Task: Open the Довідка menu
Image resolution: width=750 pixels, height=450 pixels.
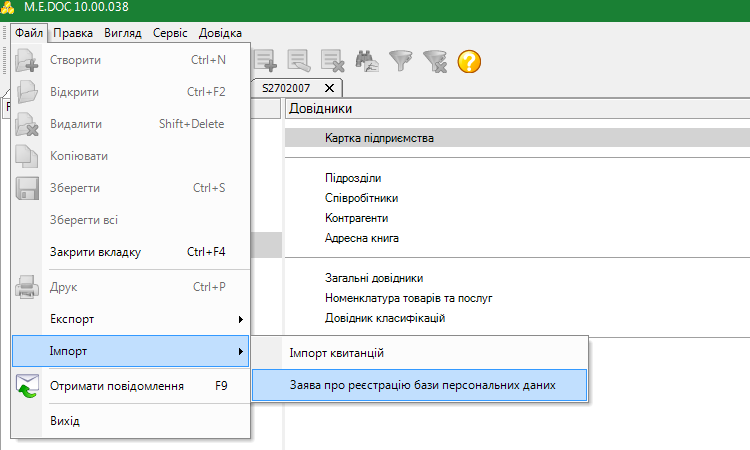Action: tap(220, 33)
